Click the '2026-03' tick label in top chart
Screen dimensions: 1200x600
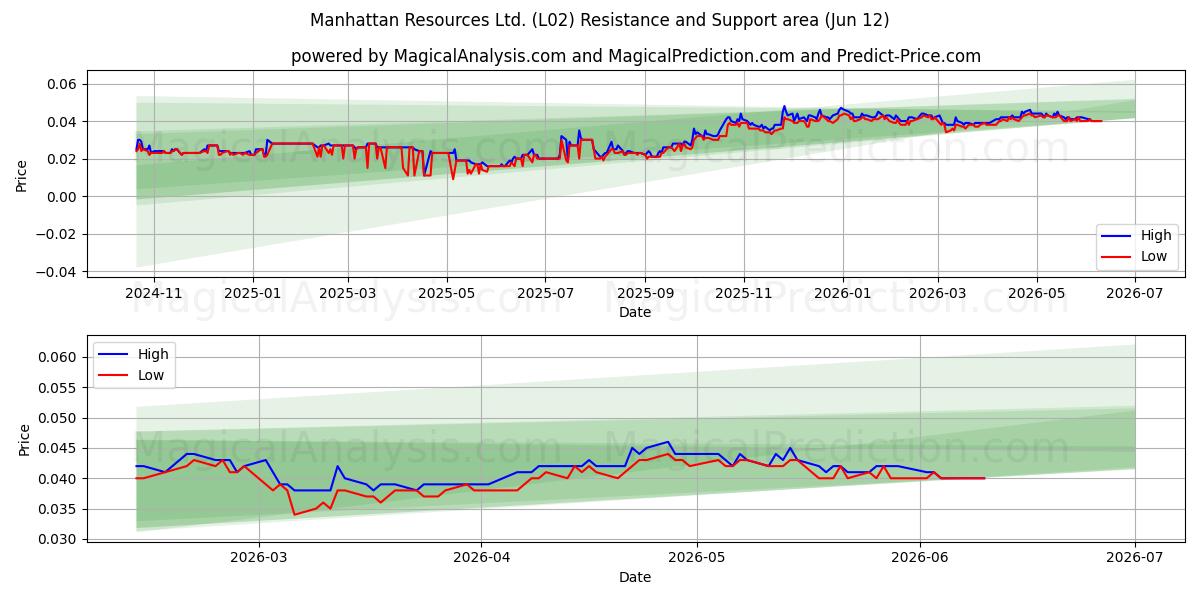(x=937, y=294)
